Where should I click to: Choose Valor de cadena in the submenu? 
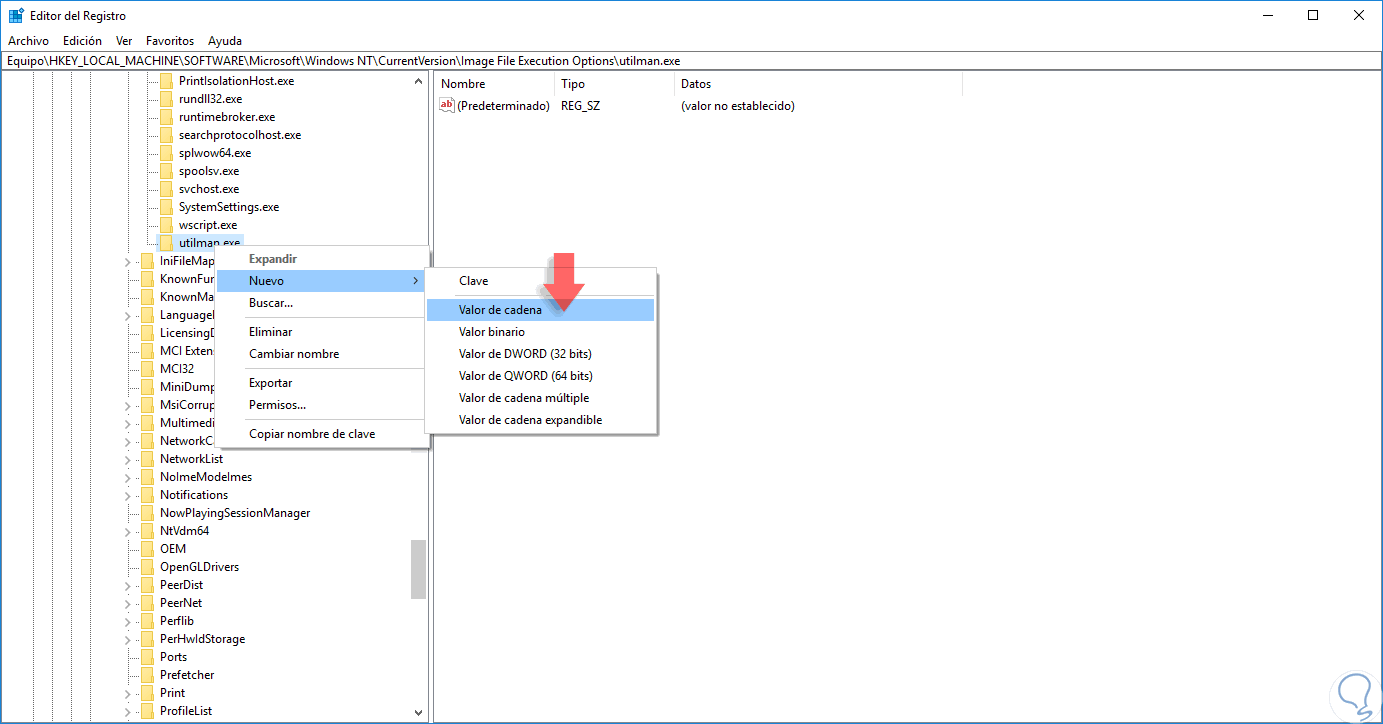[540, 310]
